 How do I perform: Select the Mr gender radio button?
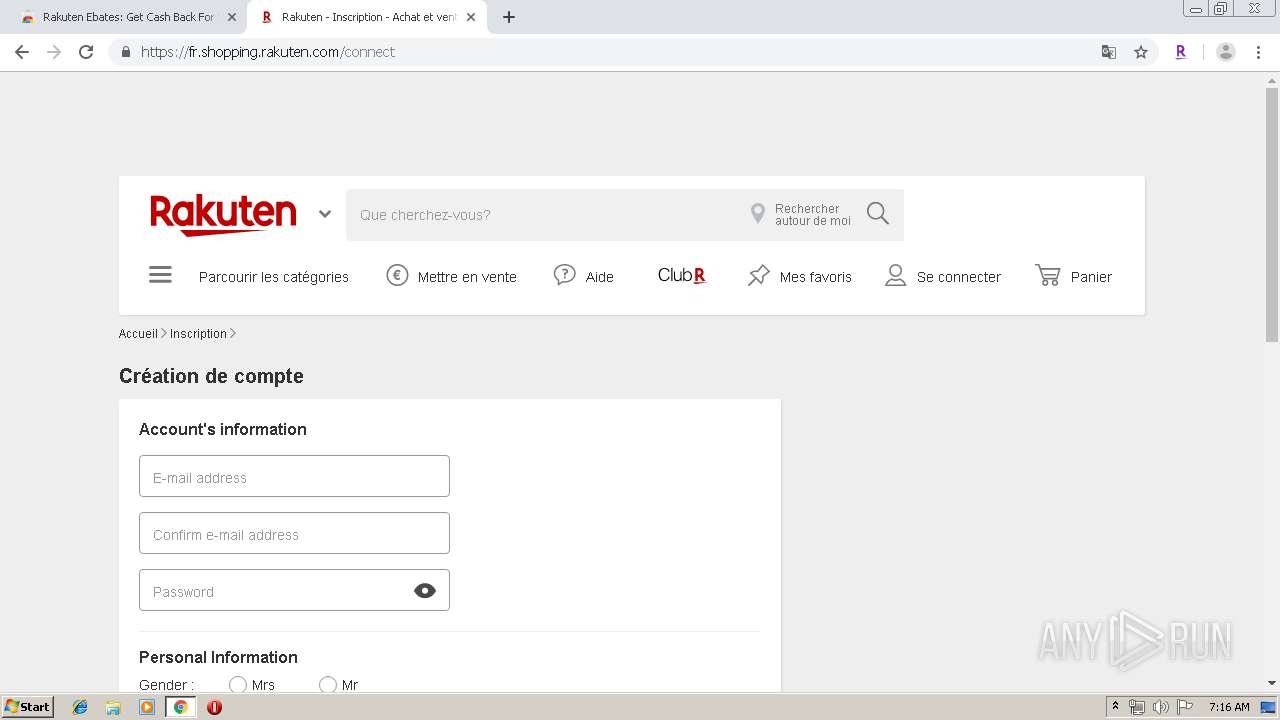coord(327,685)
